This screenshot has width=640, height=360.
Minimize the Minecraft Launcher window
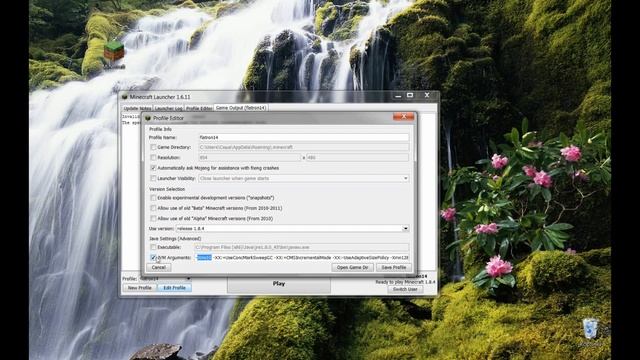[398, 96]
